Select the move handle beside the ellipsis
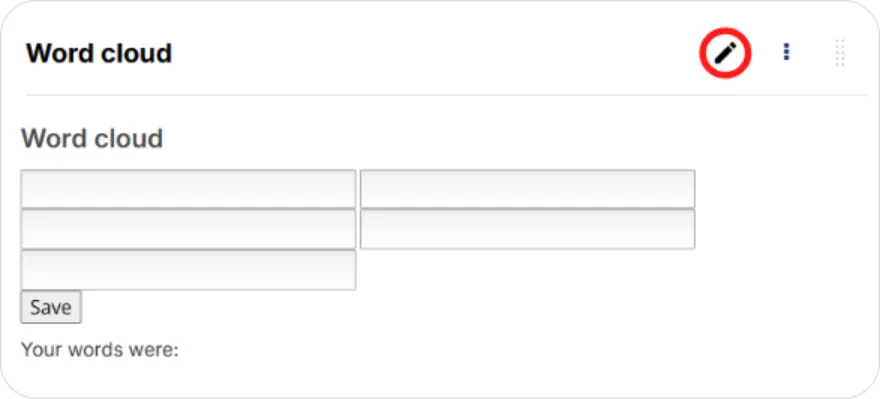This screenshot has width=880, height=399. [x=840, y=53]
